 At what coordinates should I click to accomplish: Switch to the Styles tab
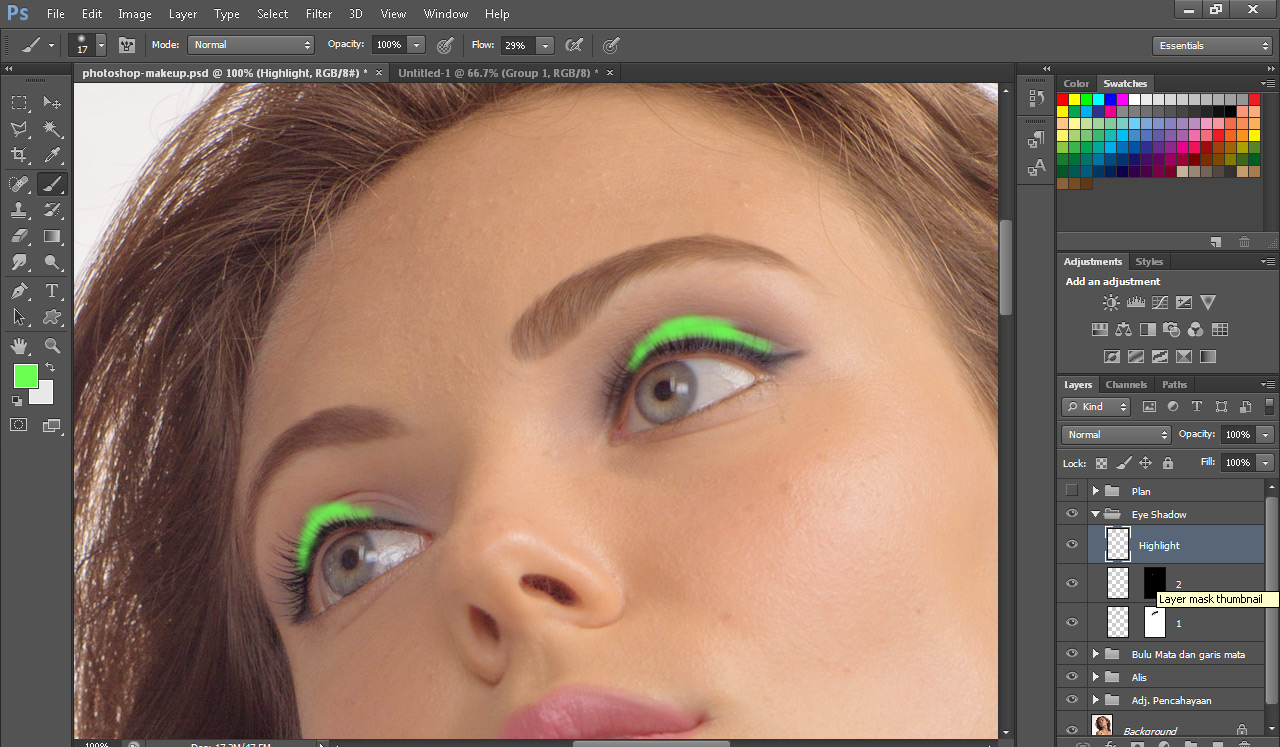1149,262
